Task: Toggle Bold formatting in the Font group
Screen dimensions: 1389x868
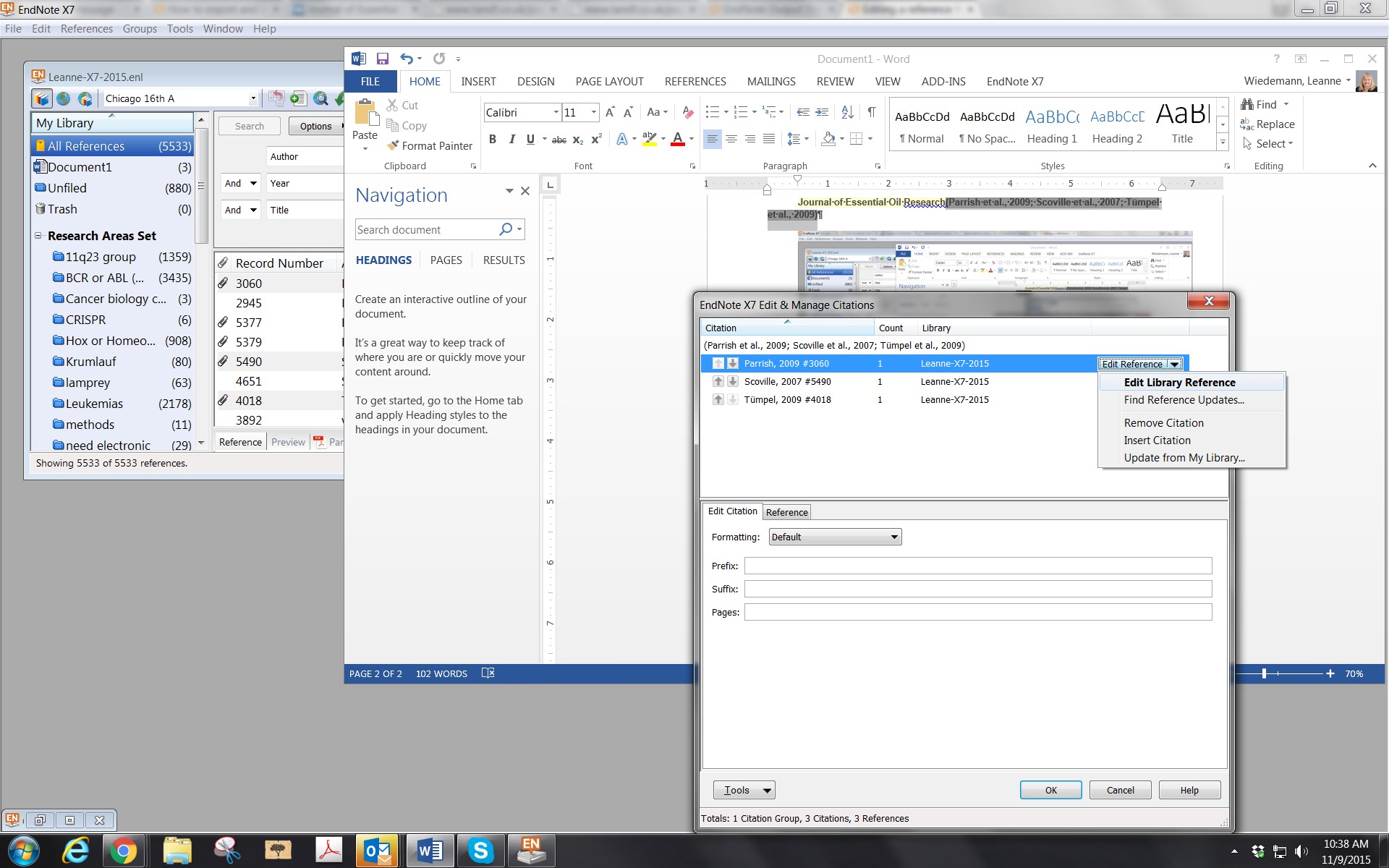Action: [493, 139]
